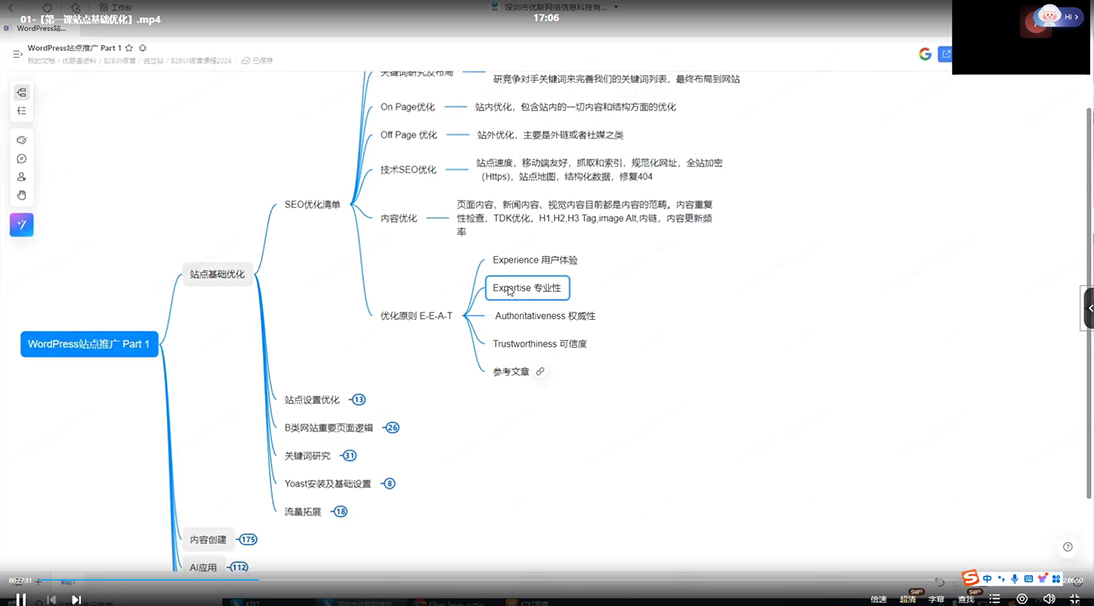Select the hand drag tool

point(21,194)
